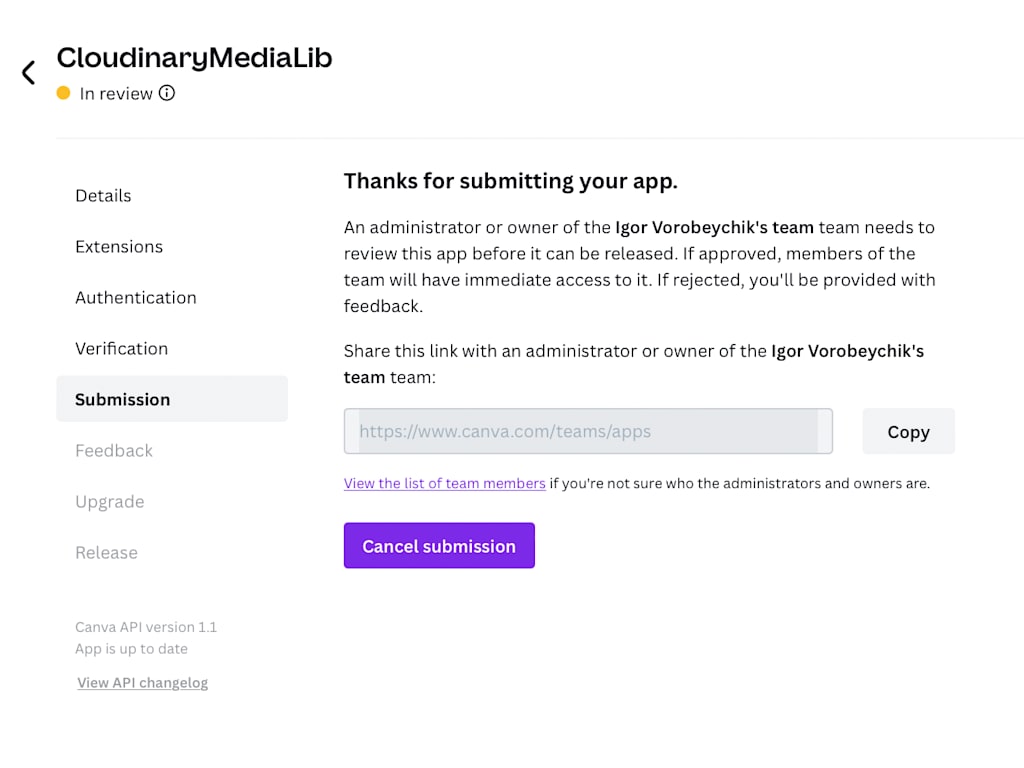Go to the Extensions section

119,246
